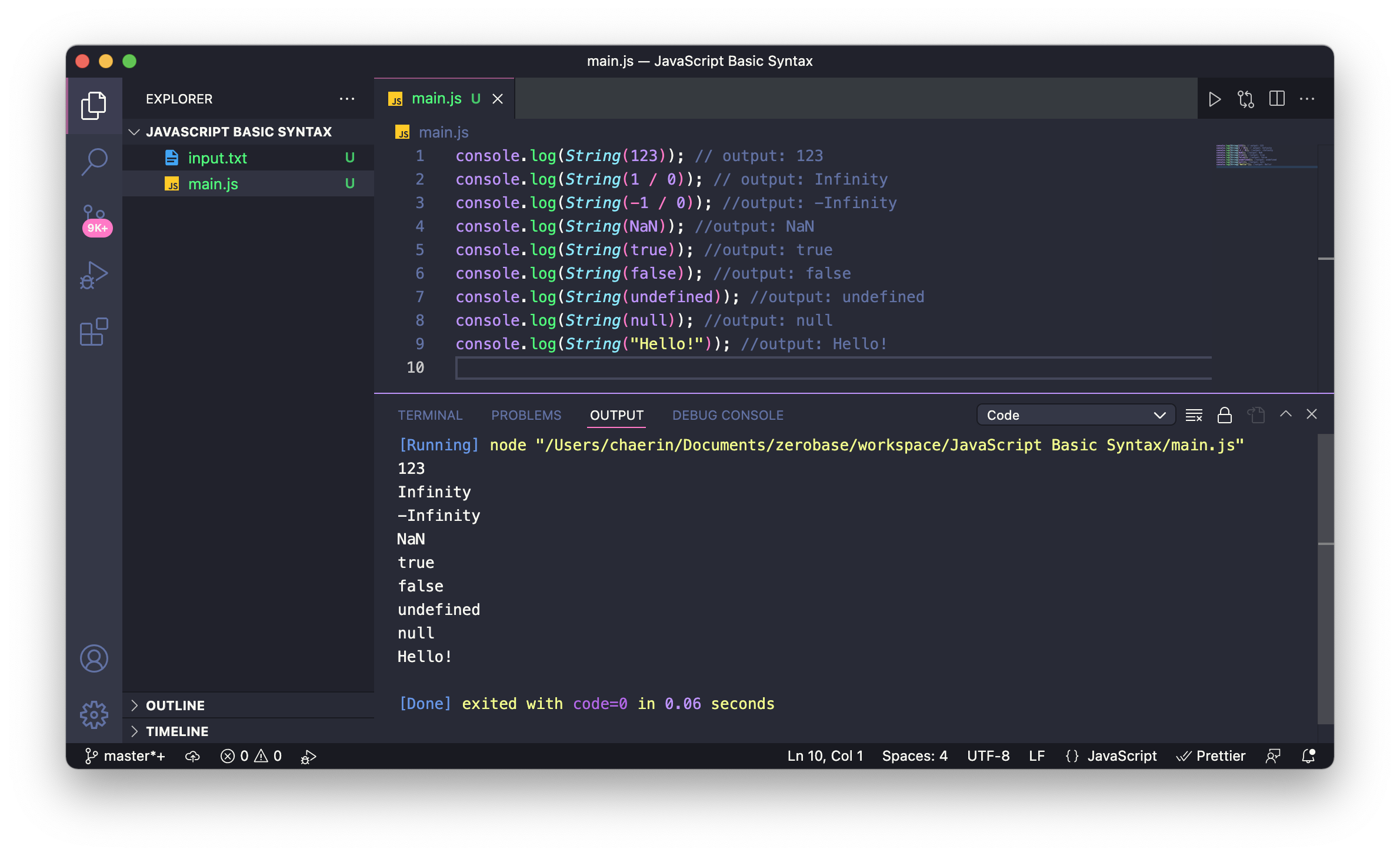The width and height of the screenshot is (1400, 856).
Task: Switch to the TERMINAL tab
Action: [430, 415]
